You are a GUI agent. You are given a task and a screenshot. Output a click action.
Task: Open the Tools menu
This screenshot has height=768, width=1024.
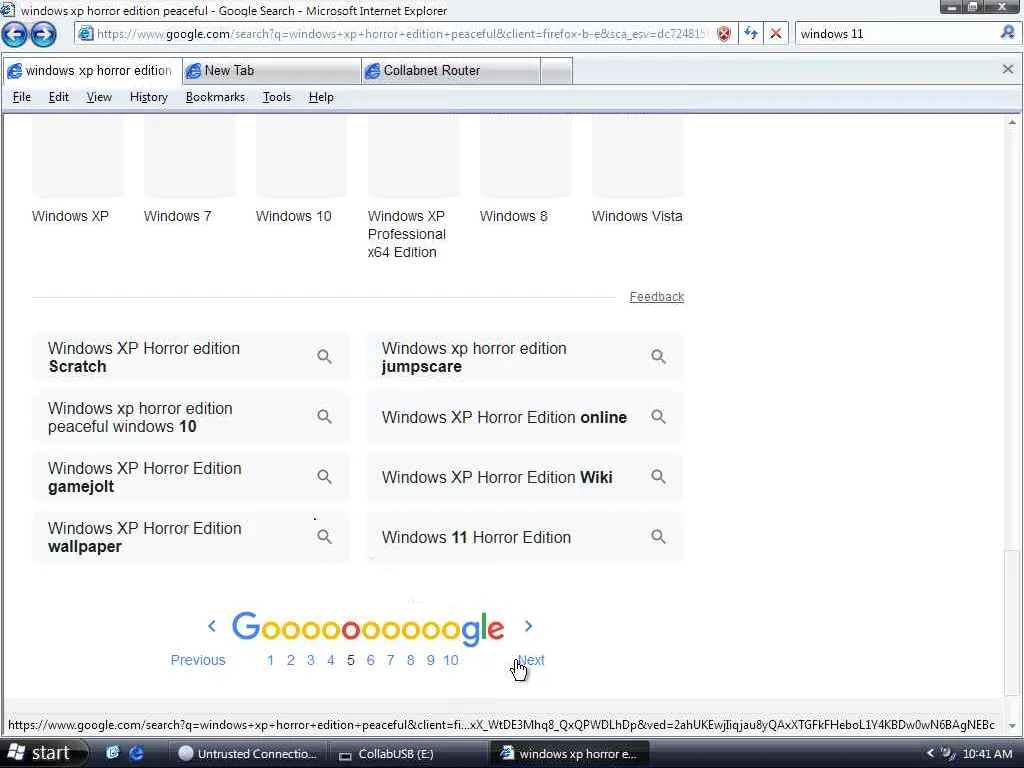277,97
